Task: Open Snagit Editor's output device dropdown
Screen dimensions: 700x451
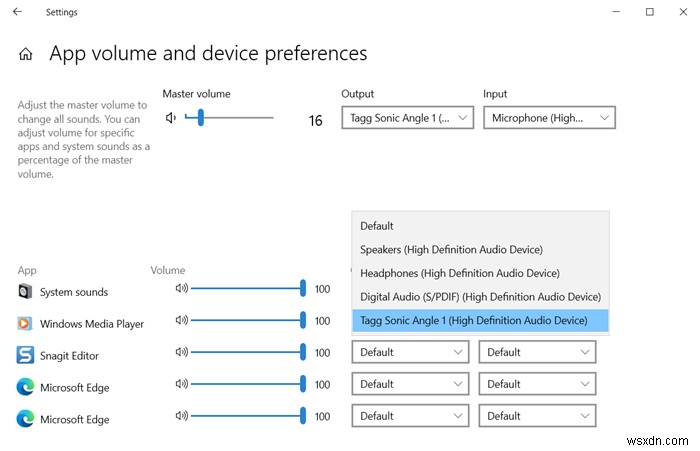Action: [410, 352]
